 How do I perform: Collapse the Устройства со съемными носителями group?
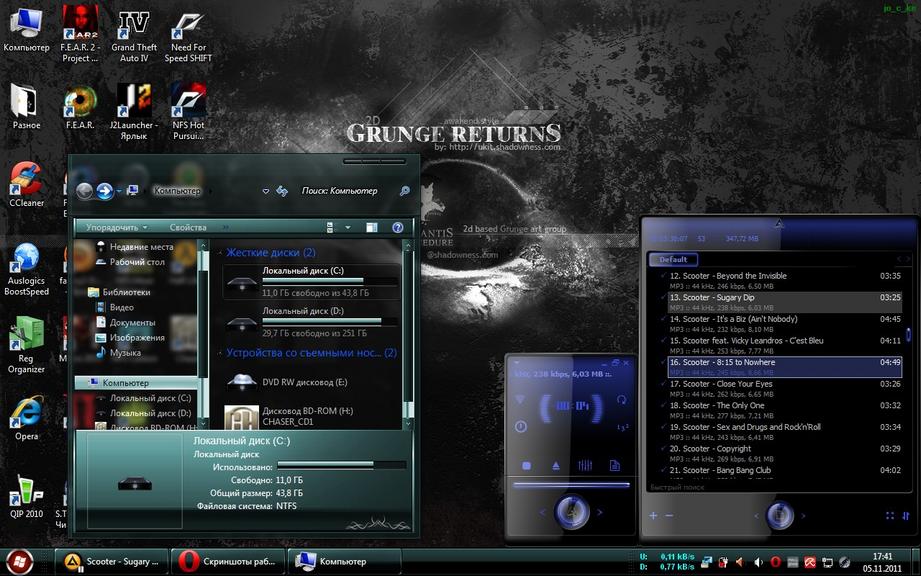(x=220, y=353)
